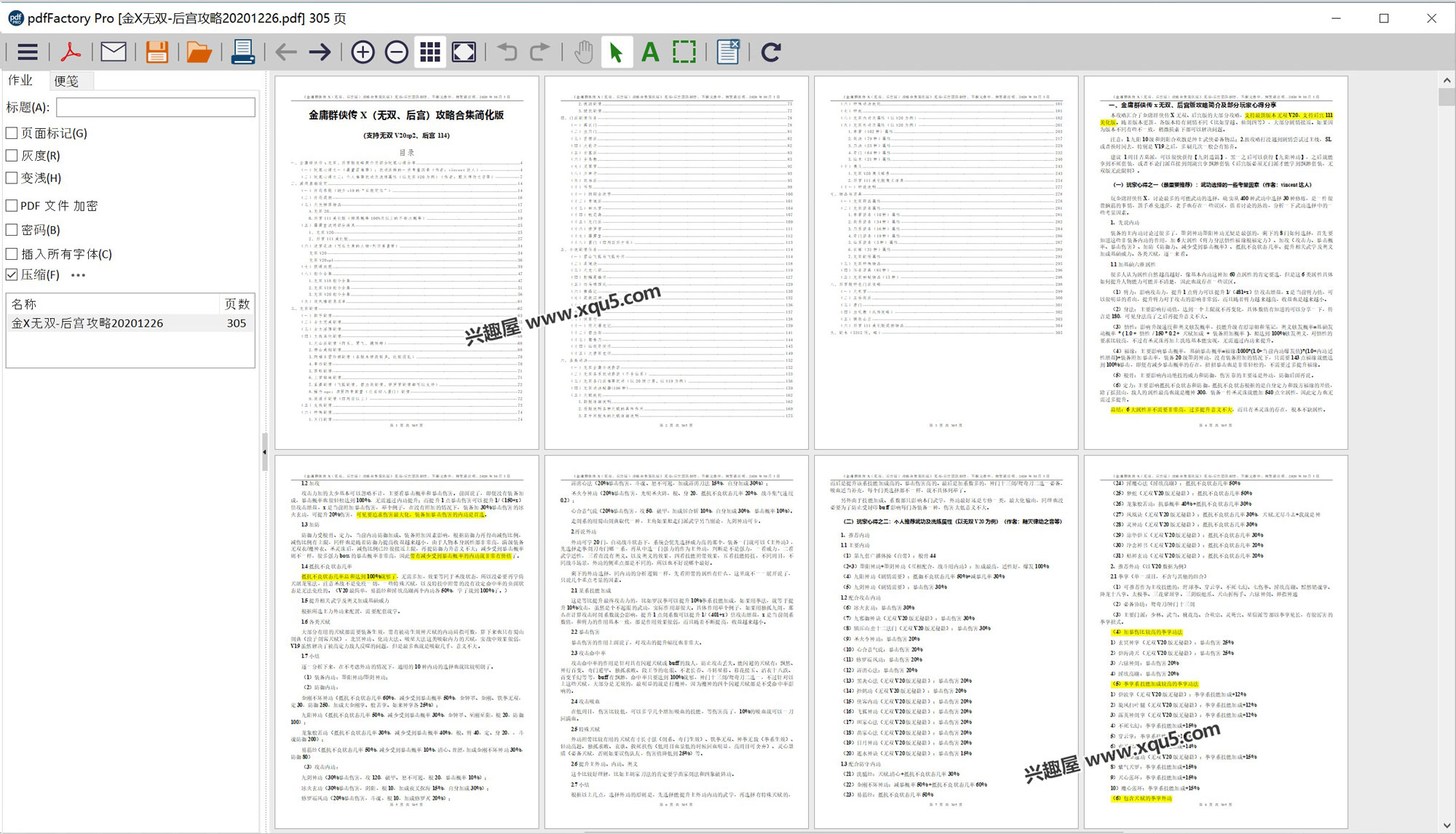Switch to the 作业 tab

[20, 80]
